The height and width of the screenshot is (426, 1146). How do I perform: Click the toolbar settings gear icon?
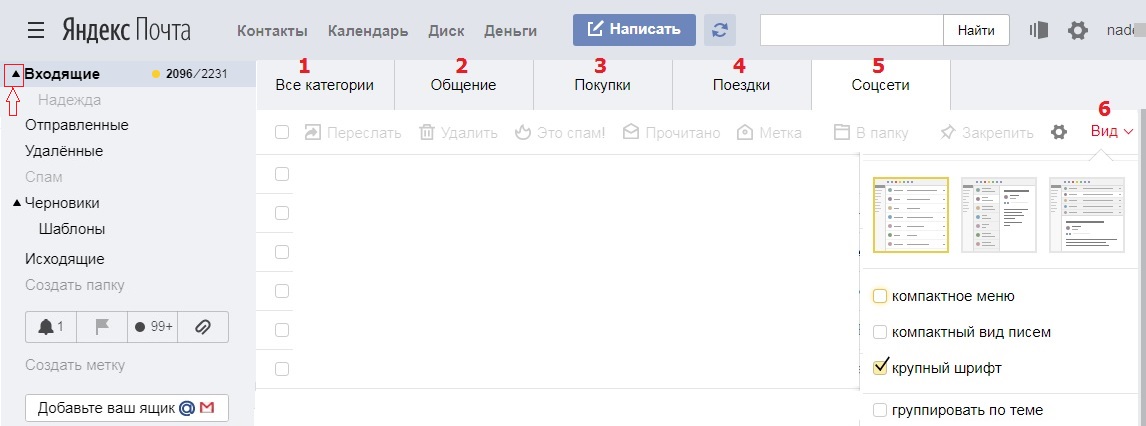1059,132
